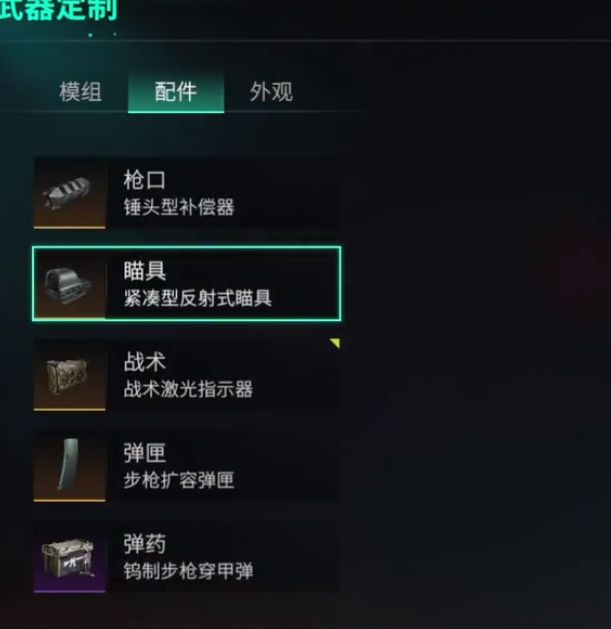Open the 弹药 slot label
Screen dimensions: 611x629
(144, 544)
